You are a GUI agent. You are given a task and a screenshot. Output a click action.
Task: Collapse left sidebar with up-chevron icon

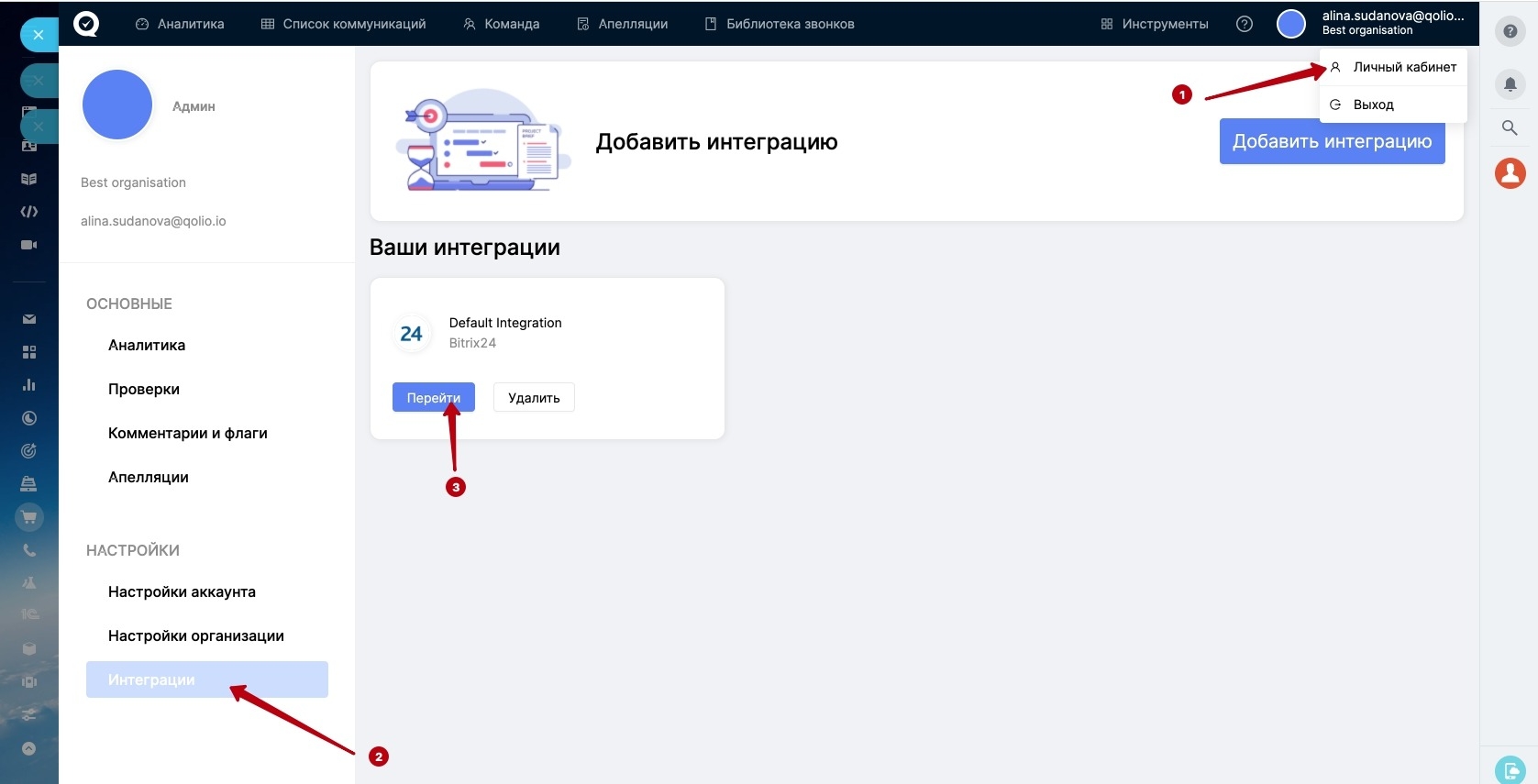[29, 748]
